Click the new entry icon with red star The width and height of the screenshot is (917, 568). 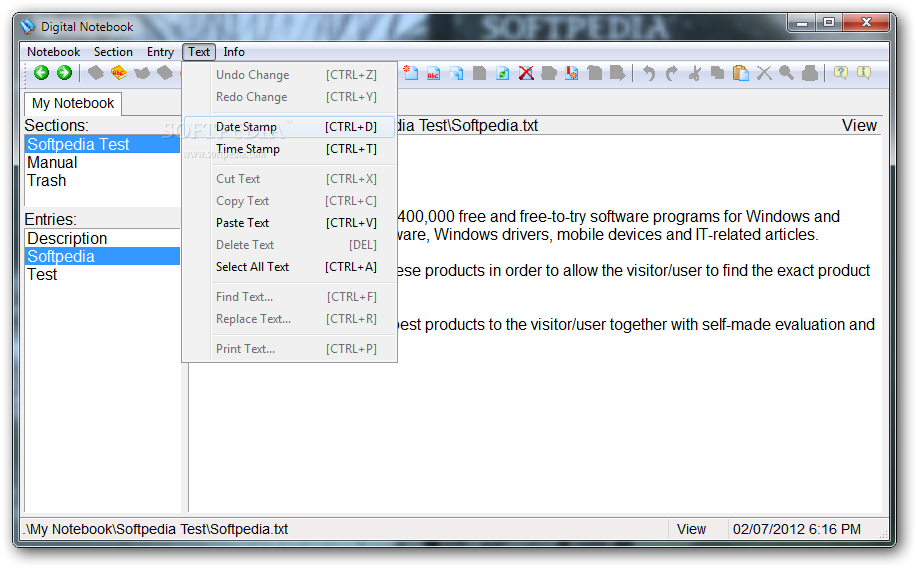411,73
